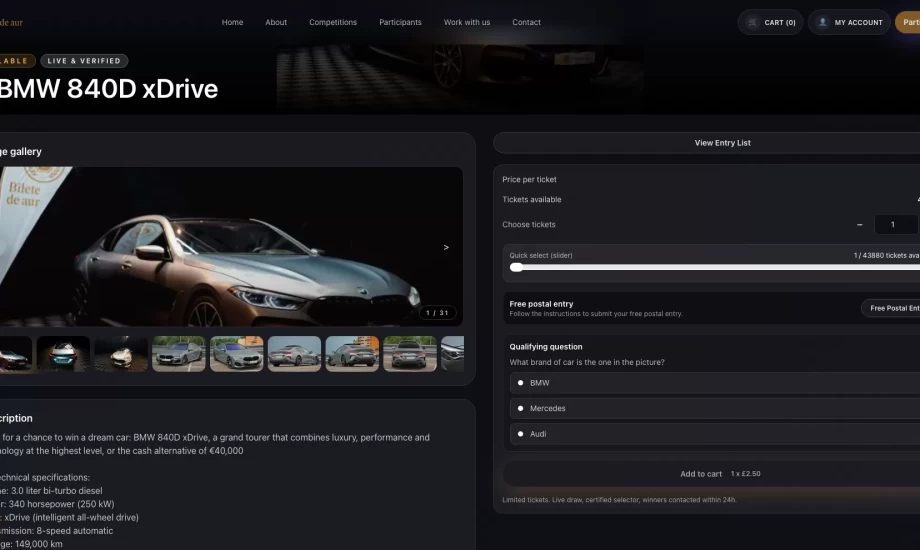Viewport: 920px width, 550px height.
Task: Click the Tickets available label
Action: pyautogui.click(x=532, y=200)
